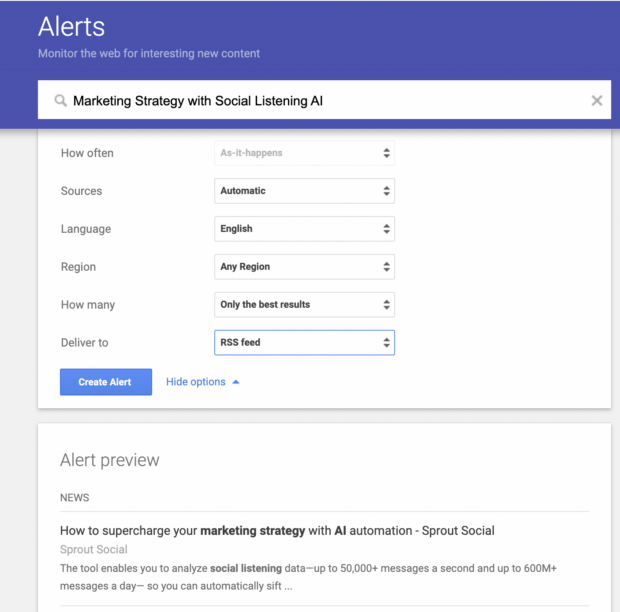The image size is (620, 612).
Task: Click the Hide options link
Action: click(196, 382)
